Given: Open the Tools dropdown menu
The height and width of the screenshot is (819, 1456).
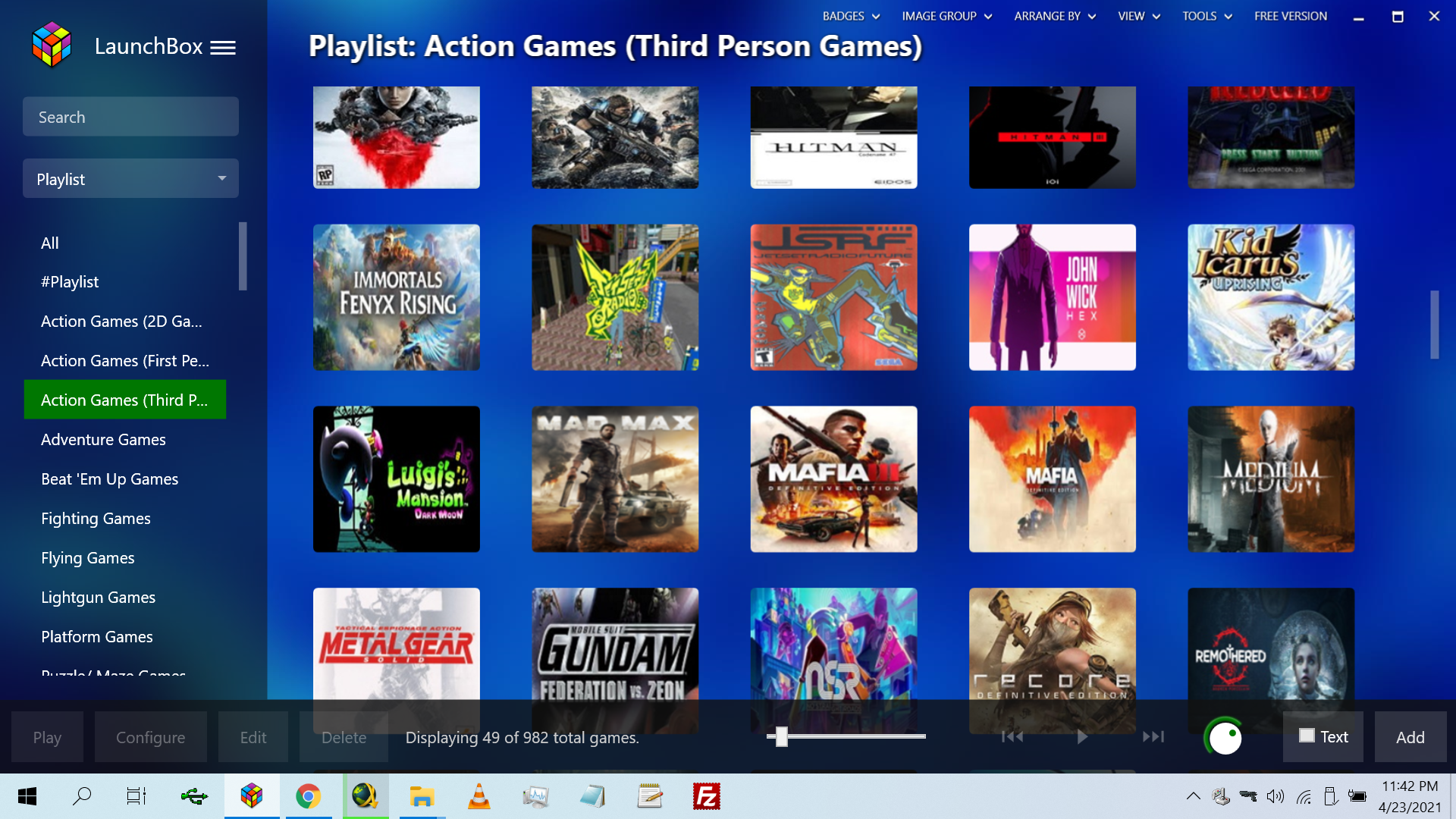Looking at the screenshot, I should coord(1207,16).
